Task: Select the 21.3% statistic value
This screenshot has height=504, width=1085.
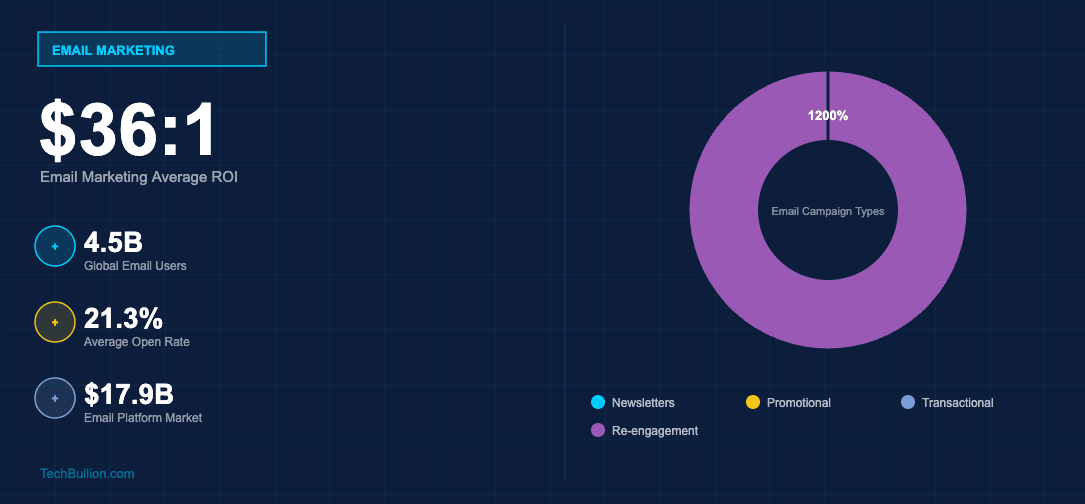Action: [x=123, y=318]
